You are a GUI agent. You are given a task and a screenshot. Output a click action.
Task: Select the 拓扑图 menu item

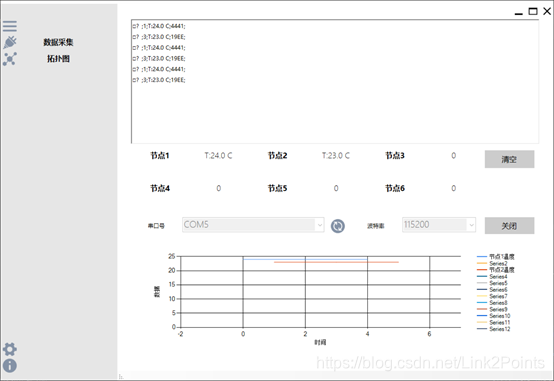click(x=58, y=59)
